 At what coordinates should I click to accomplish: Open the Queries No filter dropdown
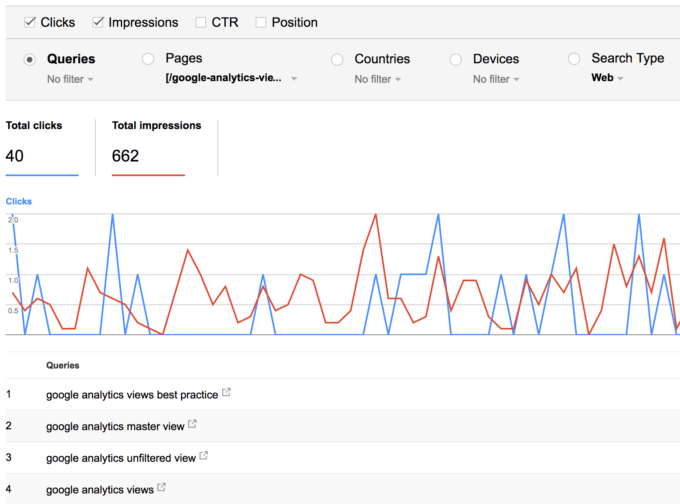[70, 79]
